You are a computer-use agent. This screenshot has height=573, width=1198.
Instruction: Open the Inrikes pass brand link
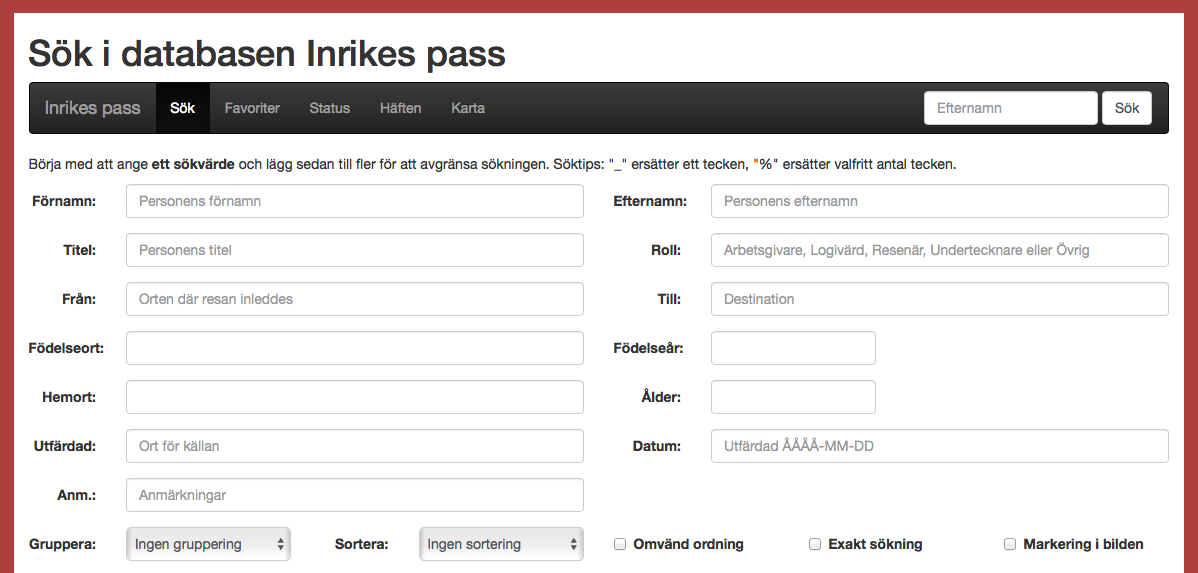[92, 108]
